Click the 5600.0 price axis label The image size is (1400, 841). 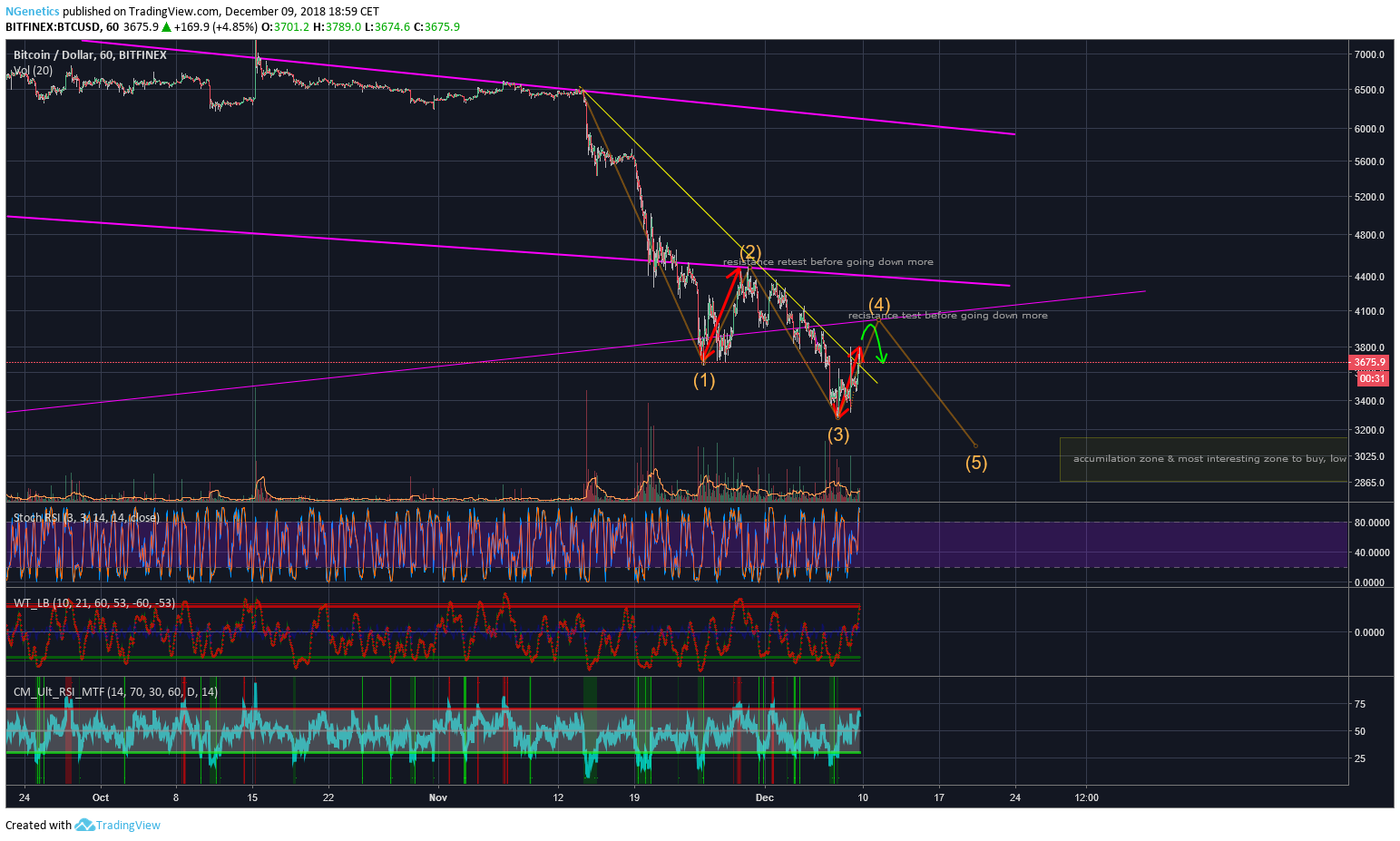1369,161
